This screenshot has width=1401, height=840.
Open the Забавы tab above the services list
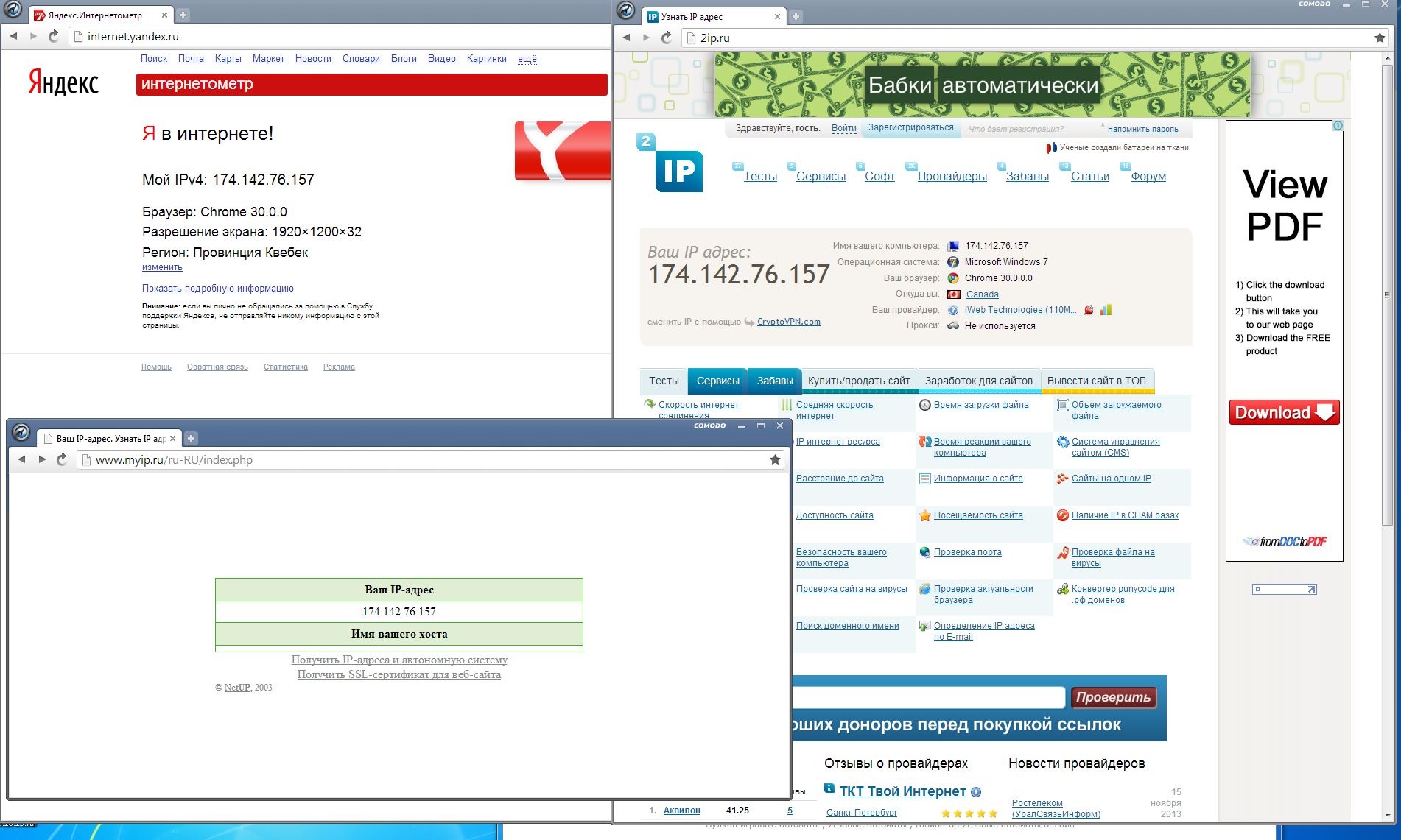coord(775,381)
